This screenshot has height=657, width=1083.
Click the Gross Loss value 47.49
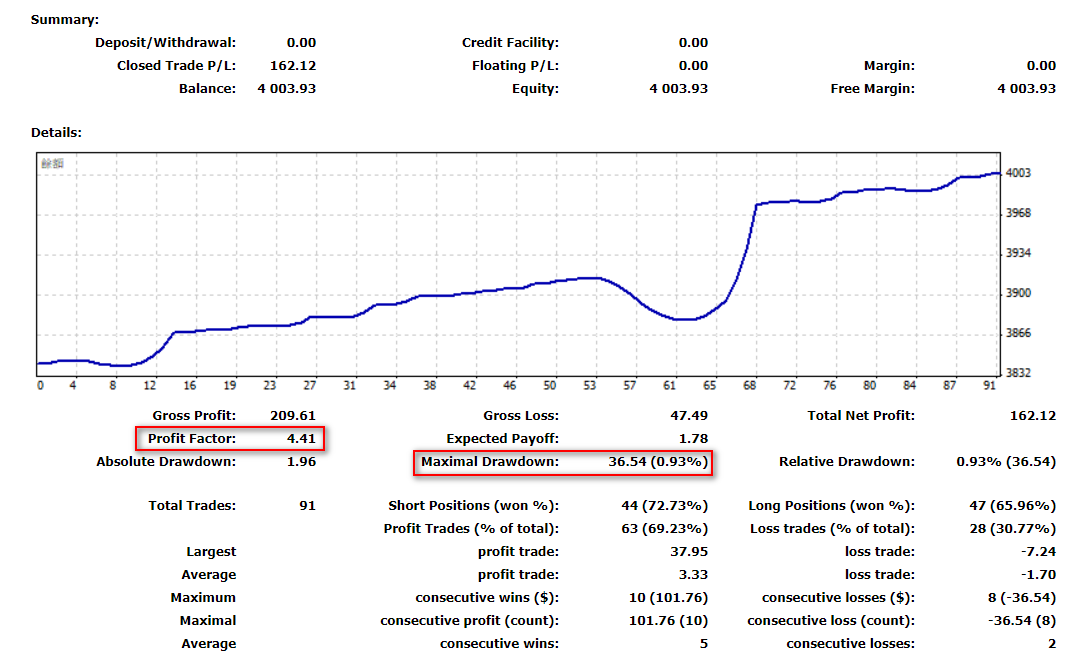(689, 416)
